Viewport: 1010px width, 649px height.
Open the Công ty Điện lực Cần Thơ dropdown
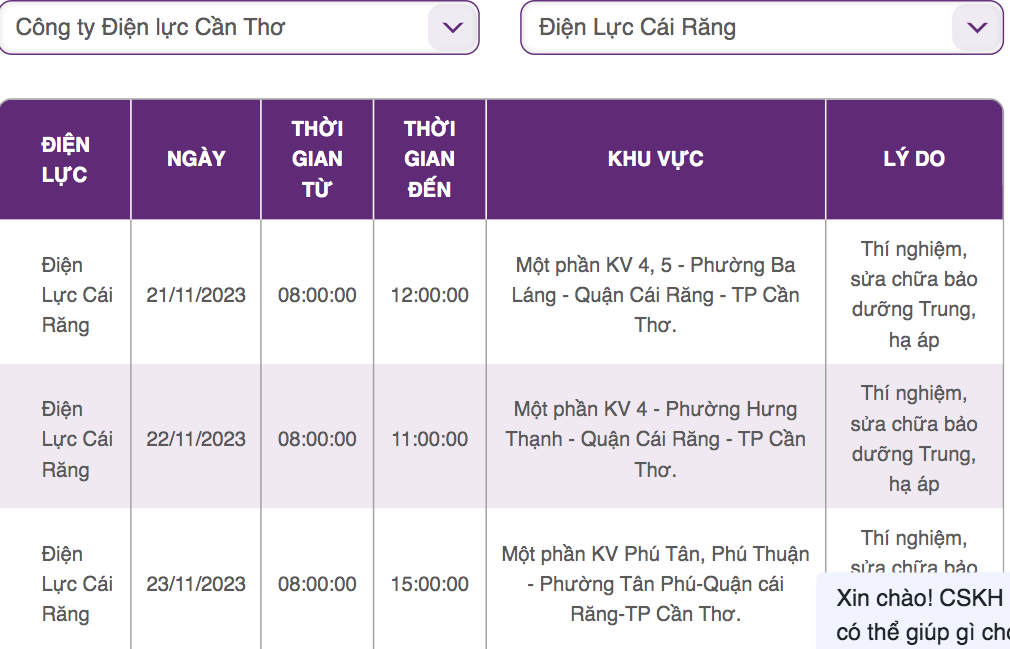pos(239,28)
